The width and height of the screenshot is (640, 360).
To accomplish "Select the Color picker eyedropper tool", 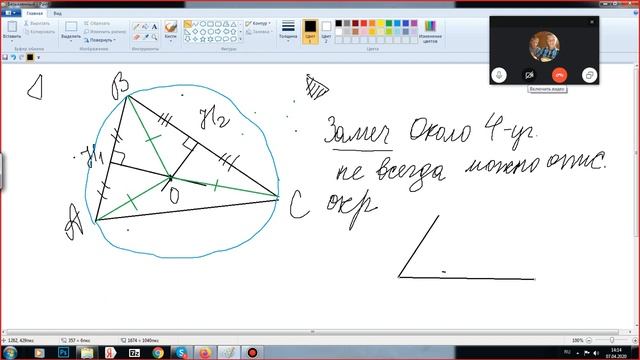I will [145, 37].
